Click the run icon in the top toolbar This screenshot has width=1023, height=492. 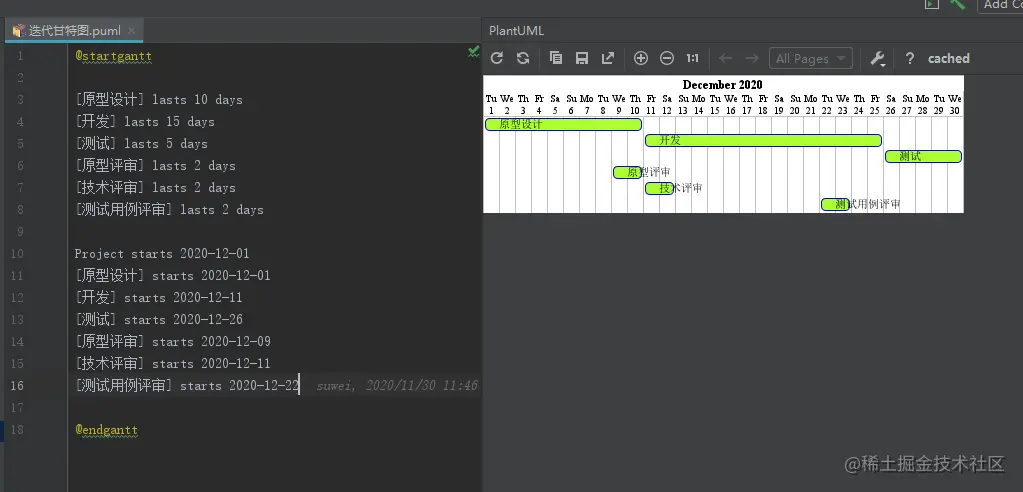(x=932, y=4)
